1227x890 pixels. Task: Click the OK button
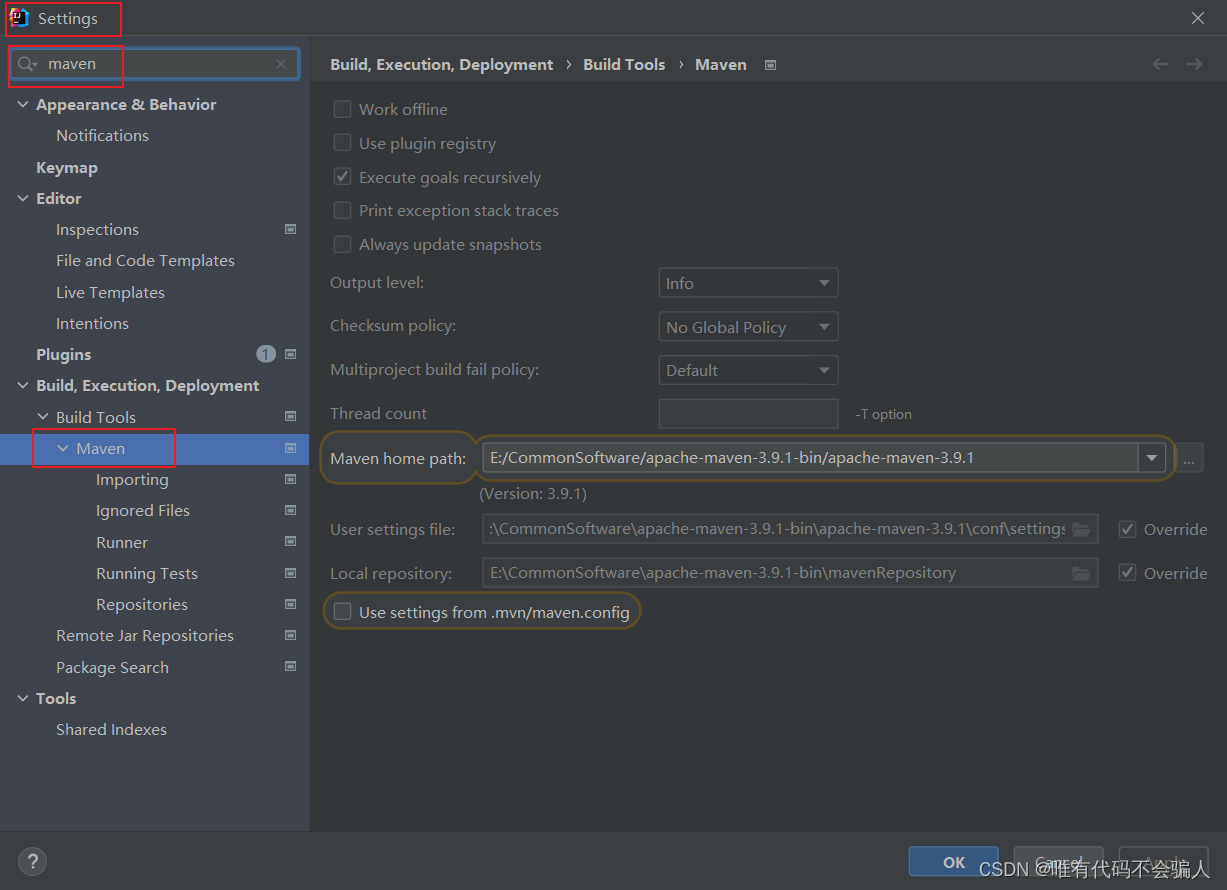click(954, 862)
